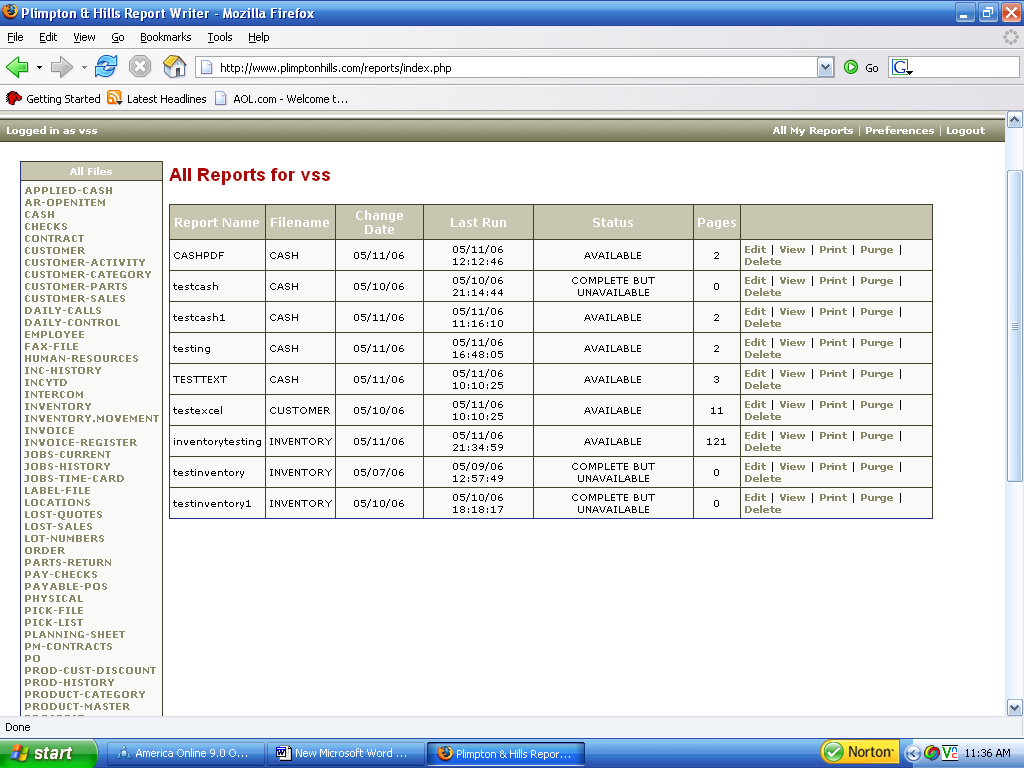Open the View menu

click(84, 37)
